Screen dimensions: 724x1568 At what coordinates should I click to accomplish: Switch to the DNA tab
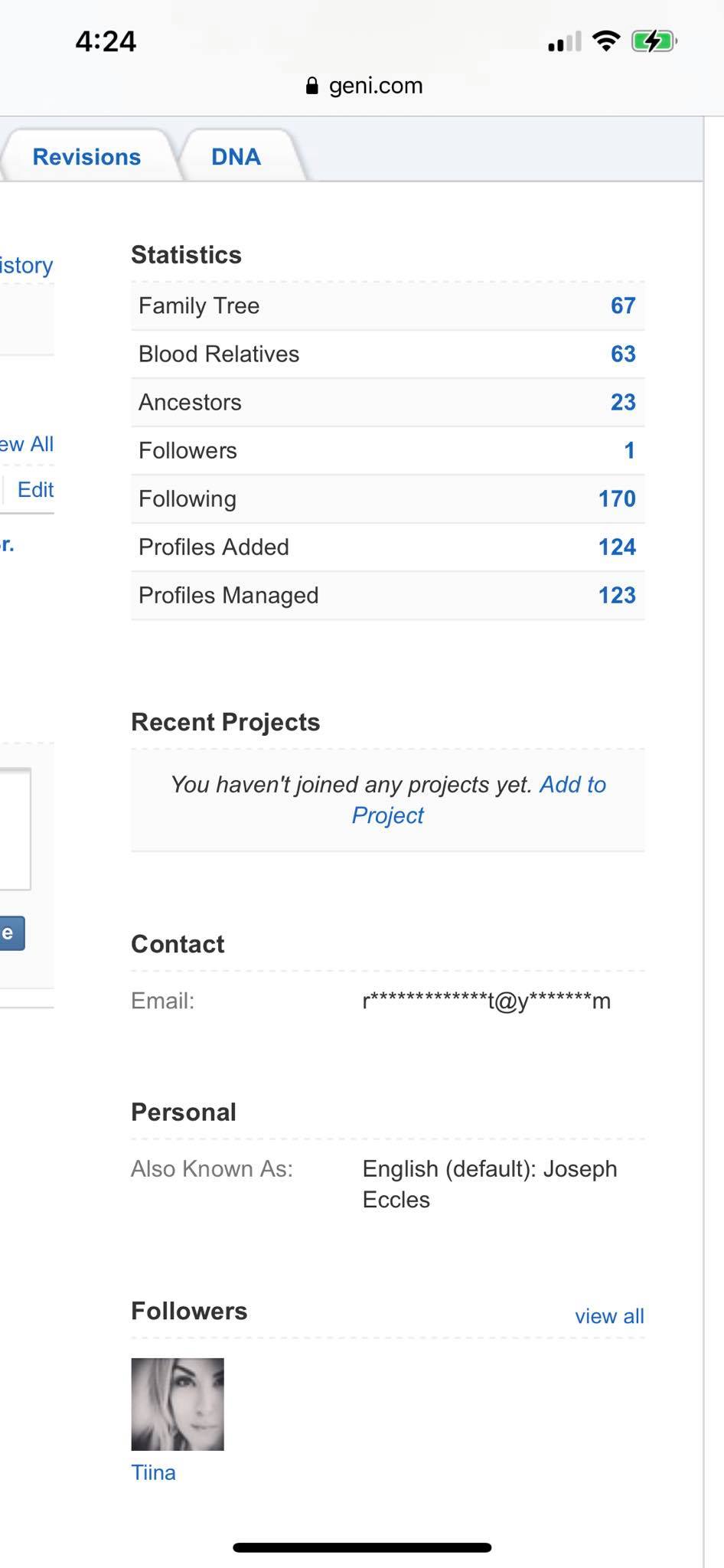pyautogui.click(x=236, y=157)
